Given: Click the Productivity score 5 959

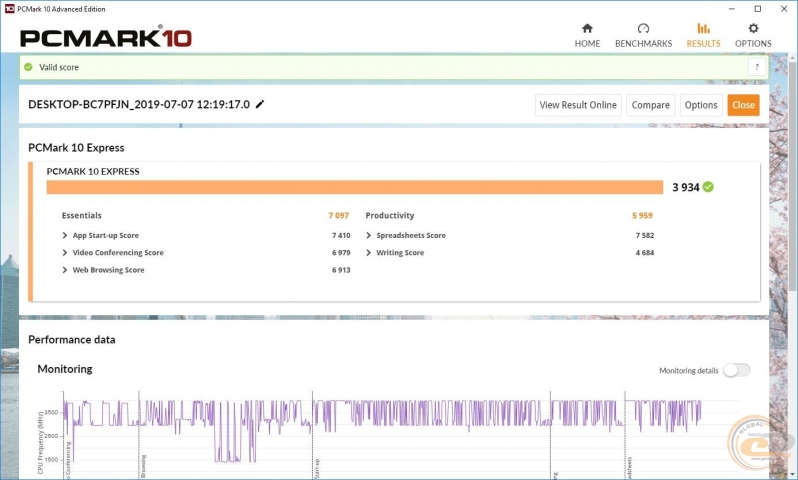Looking at the screenshot, I should [642, 215].
